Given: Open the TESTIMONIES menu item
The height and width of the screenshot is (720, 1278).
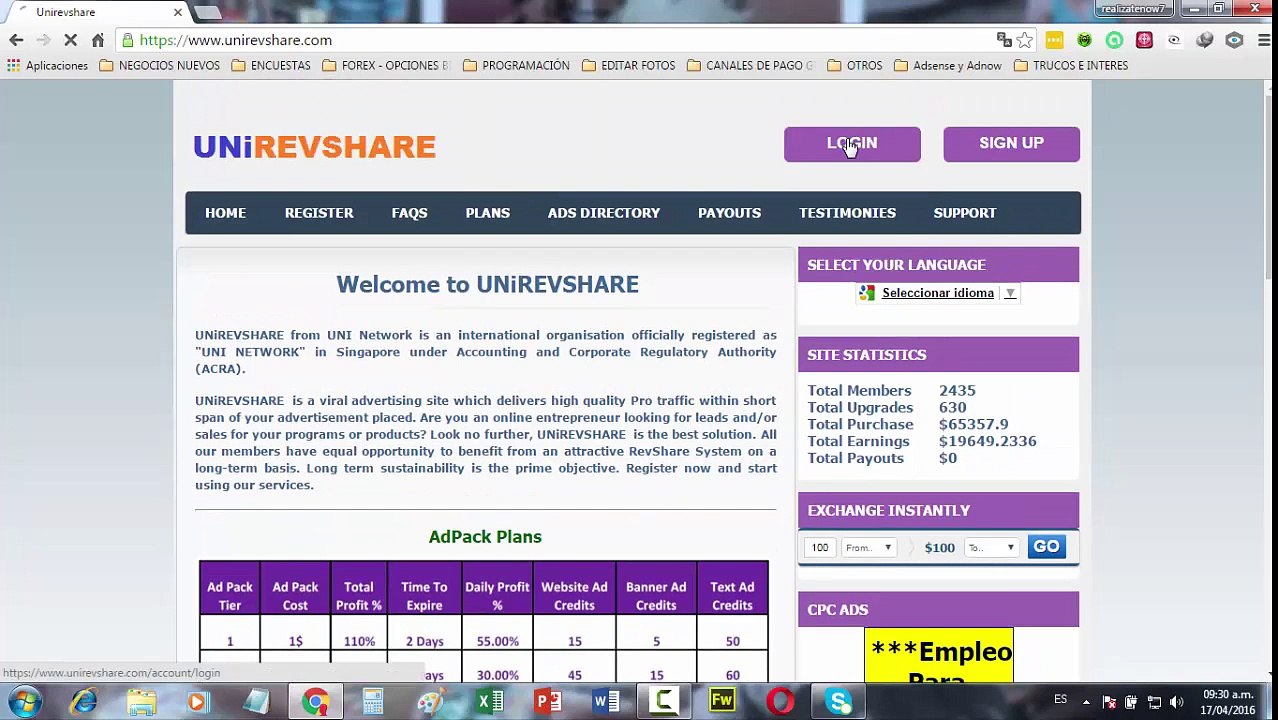Looking at the screenshot, I should [847, 213].
